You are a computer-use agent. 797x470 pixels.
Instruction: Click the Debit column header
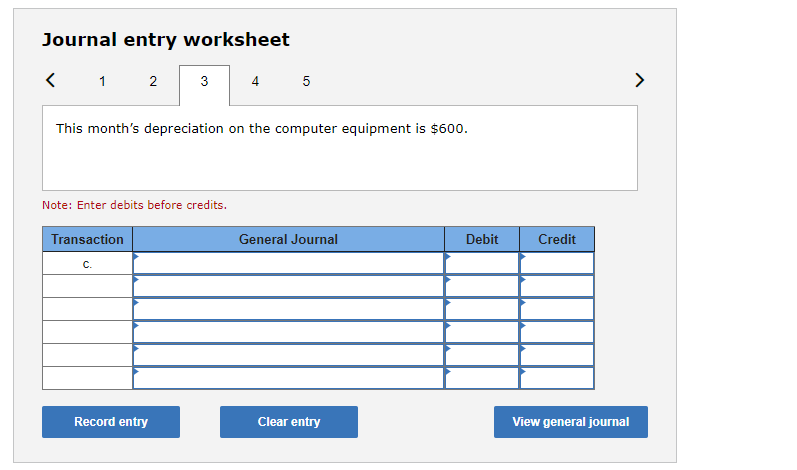pyautogui.click(x=482, y=239)
